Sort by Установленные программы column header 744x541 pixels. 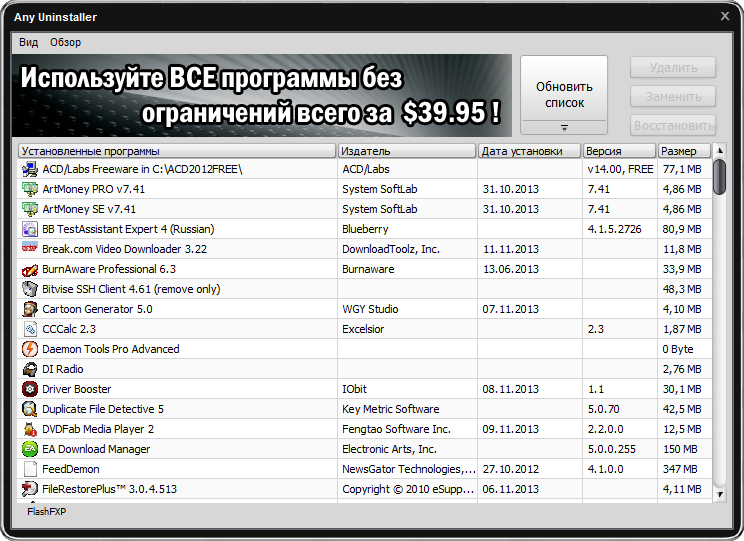[x=177, y=151]
